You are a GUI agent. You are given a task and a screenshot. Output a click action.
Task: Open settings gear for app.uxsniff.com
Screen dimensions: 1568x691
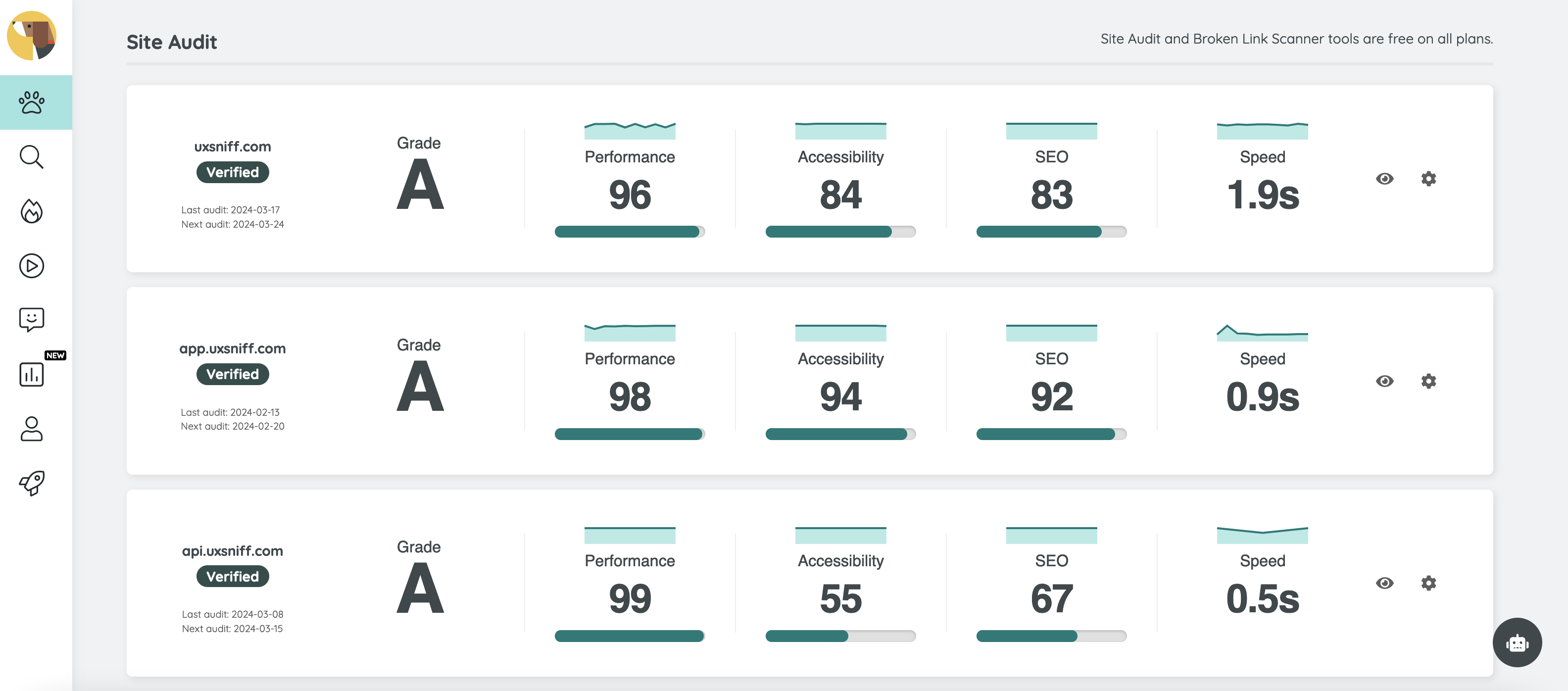(1428, 381)
